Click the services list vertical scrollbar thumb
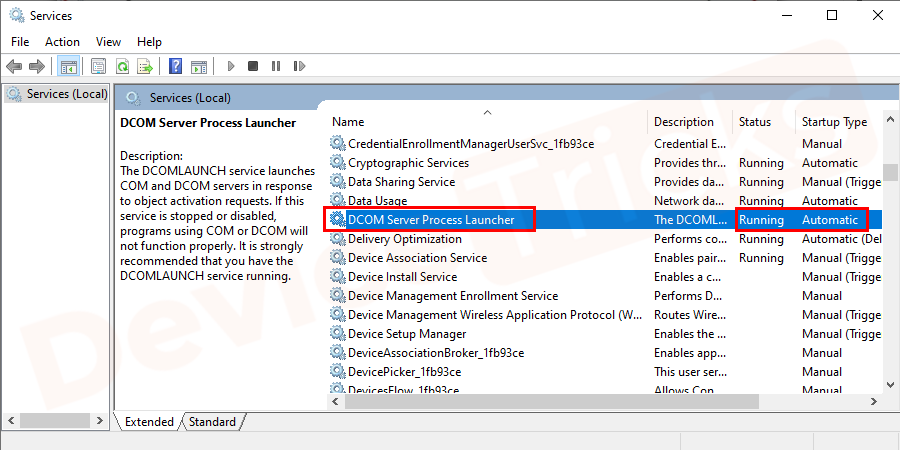Image resolution: width=900 pixels, height=450 pixels. click(x=891, y=171)
